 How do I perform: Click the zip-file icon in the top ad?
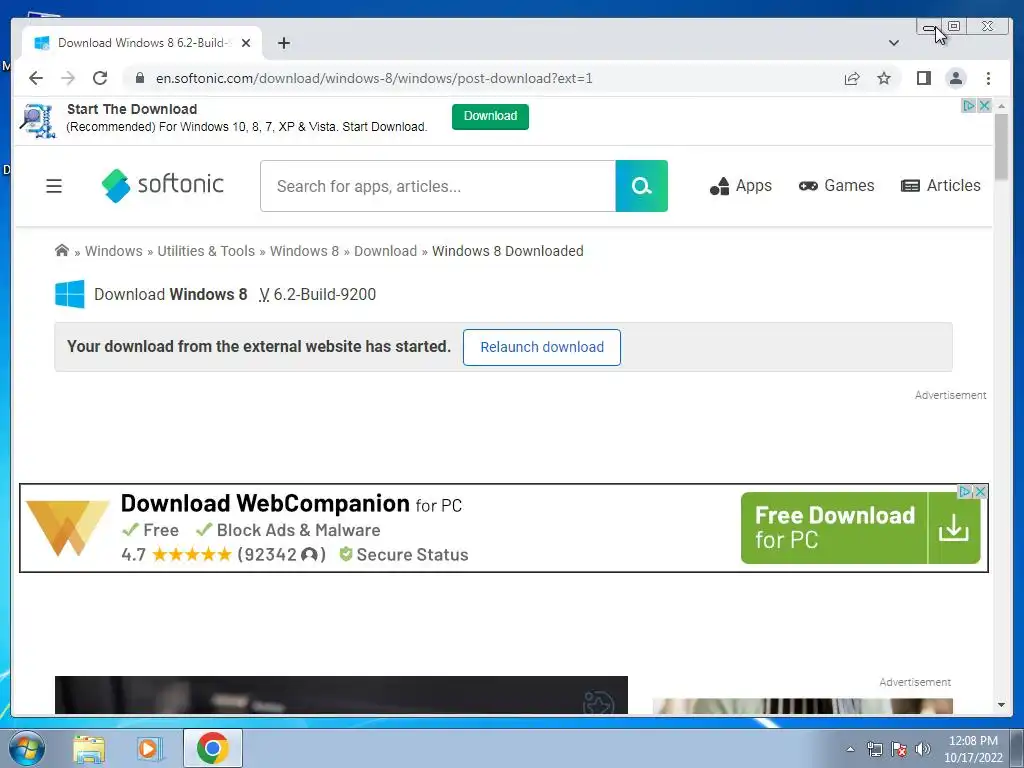pos(38,121)
